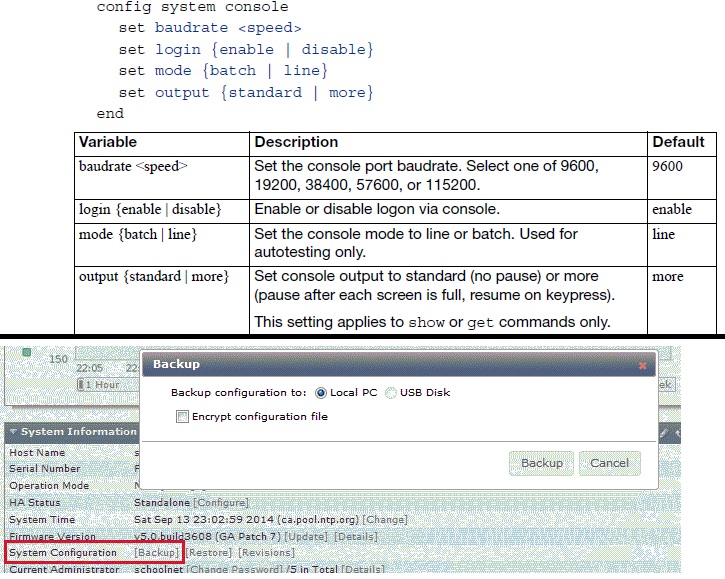Click the 'set mode {batch | line}' command line
Viewport: 725px width, 579px height.
coord(223,70)
